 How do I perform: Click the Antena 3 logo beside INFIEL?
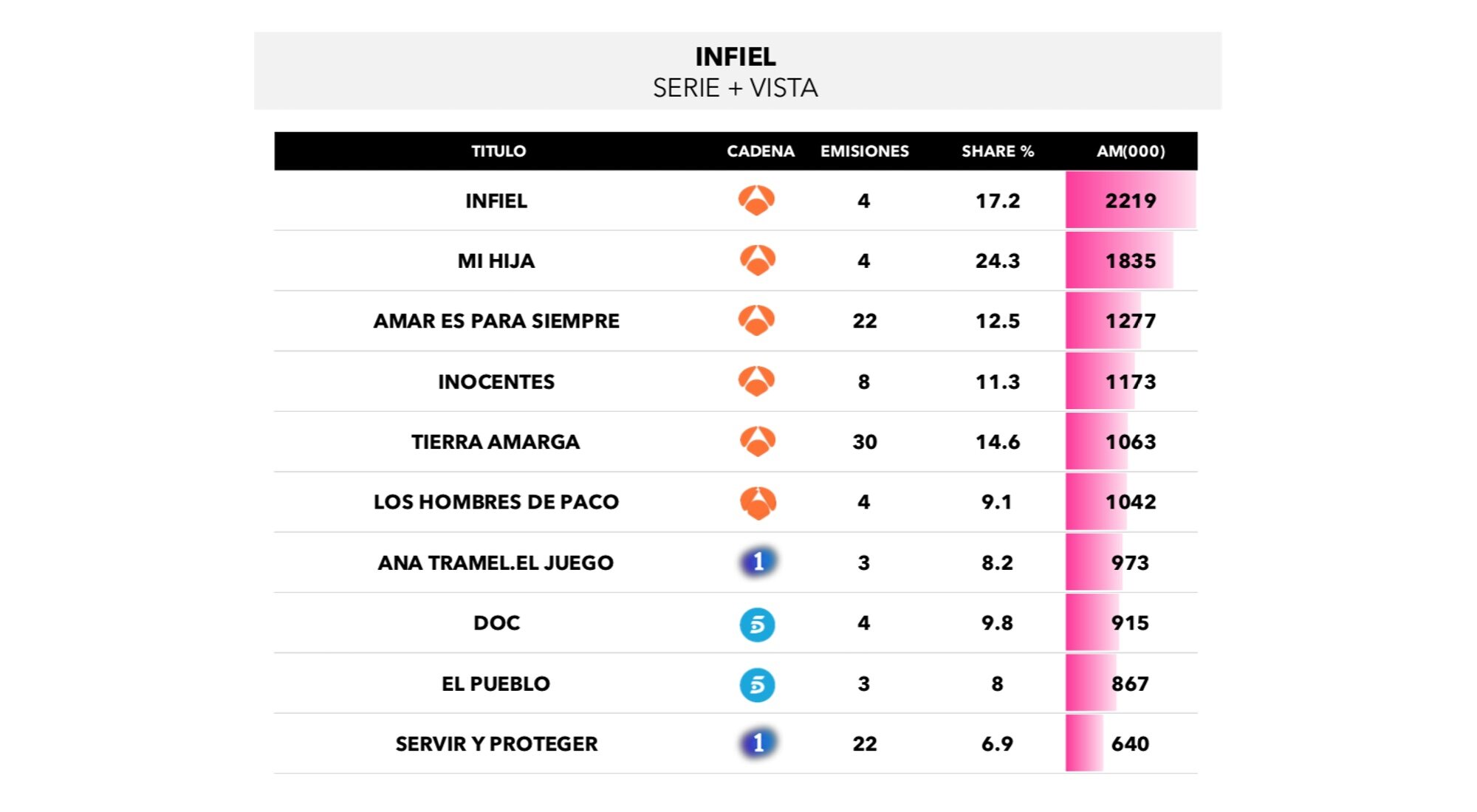click(x=757, y=200)
